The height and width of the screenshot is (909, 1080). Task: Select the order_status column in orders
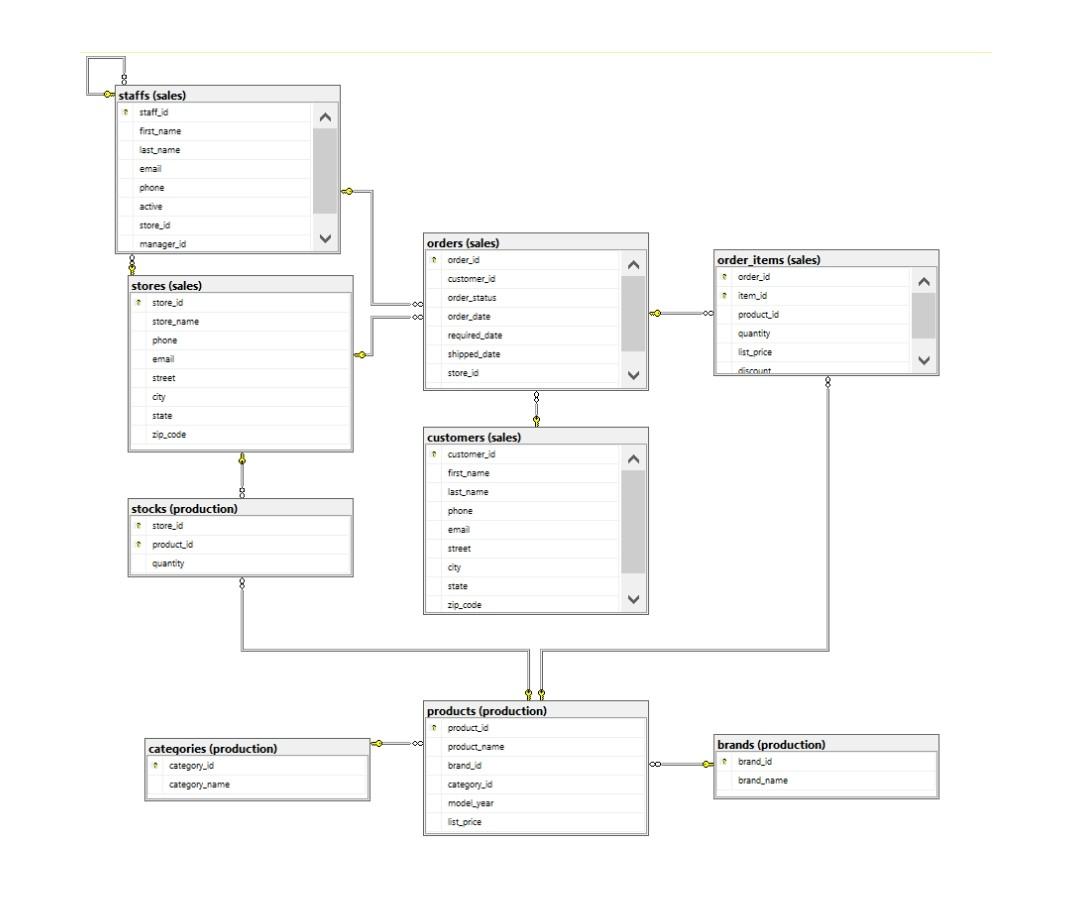coord(523,297)
